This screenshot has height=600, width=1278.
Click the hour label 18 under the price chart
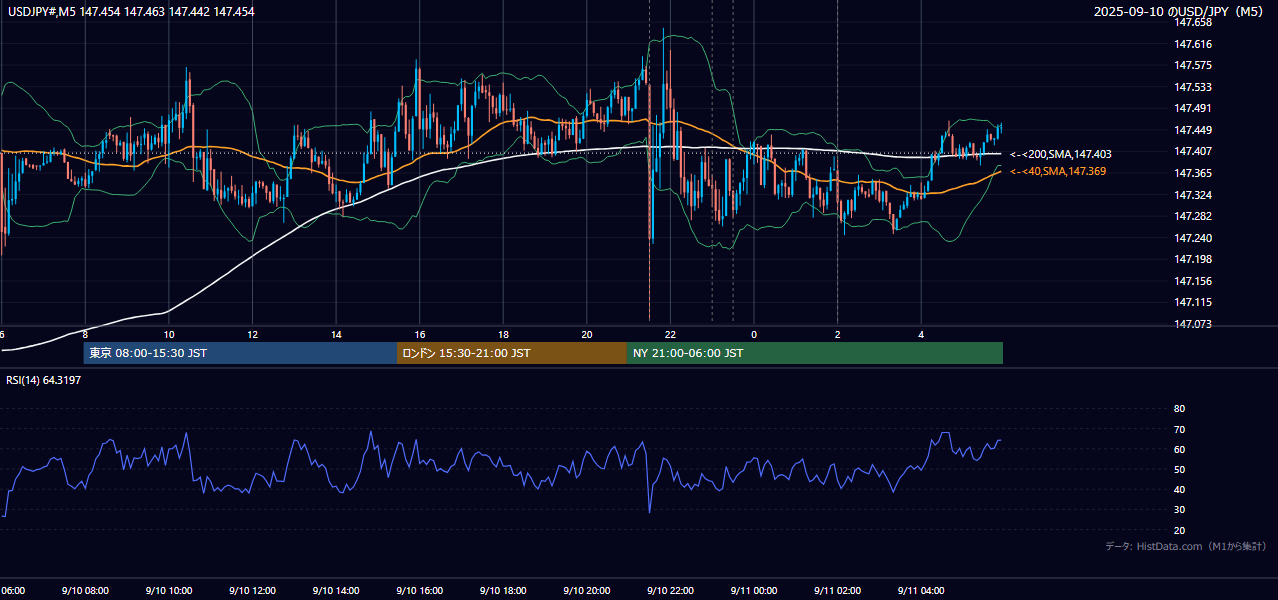503,335
